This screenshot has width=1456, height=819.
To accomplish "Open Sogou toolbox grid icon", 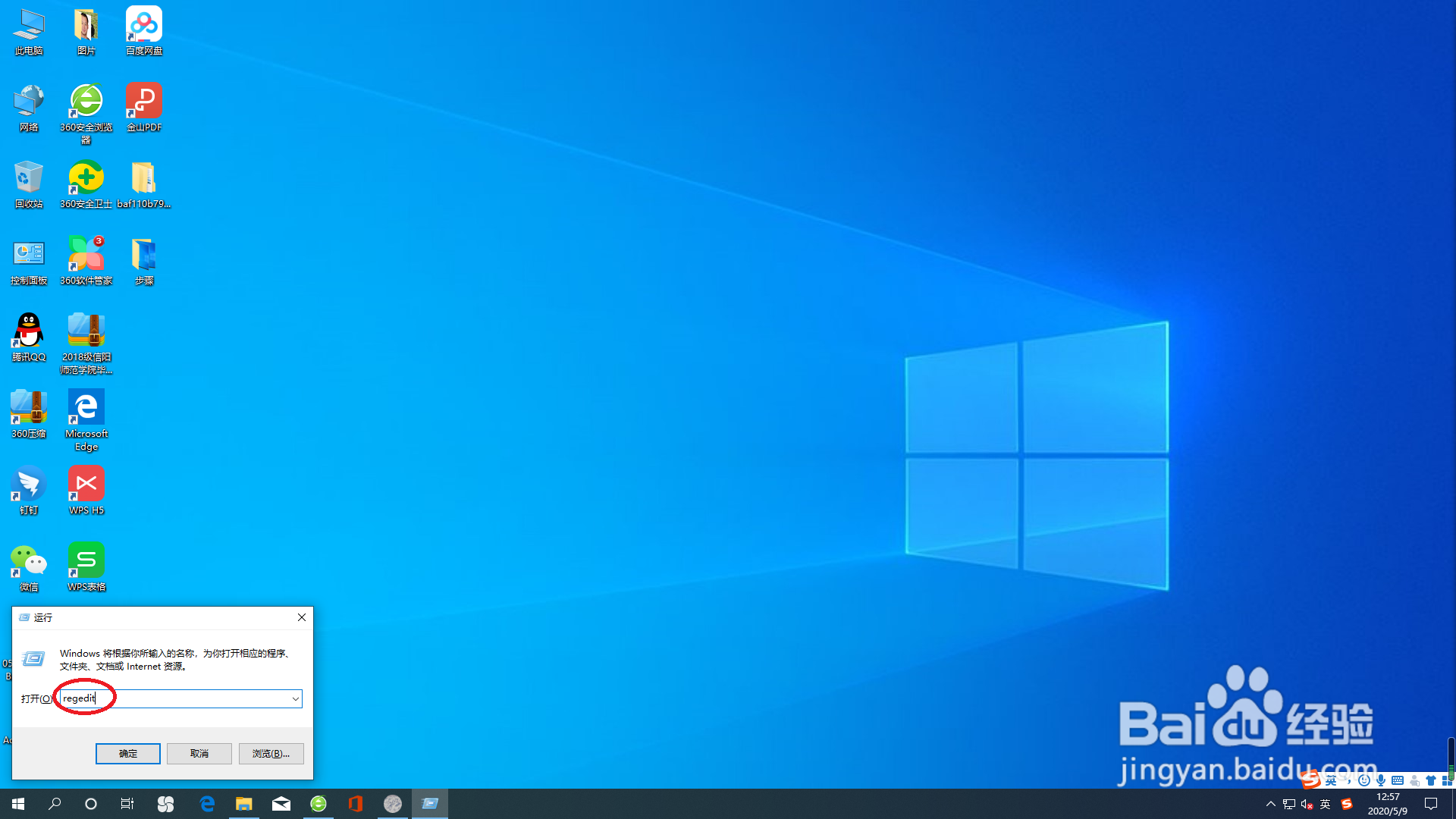I will coord(1447,780).
